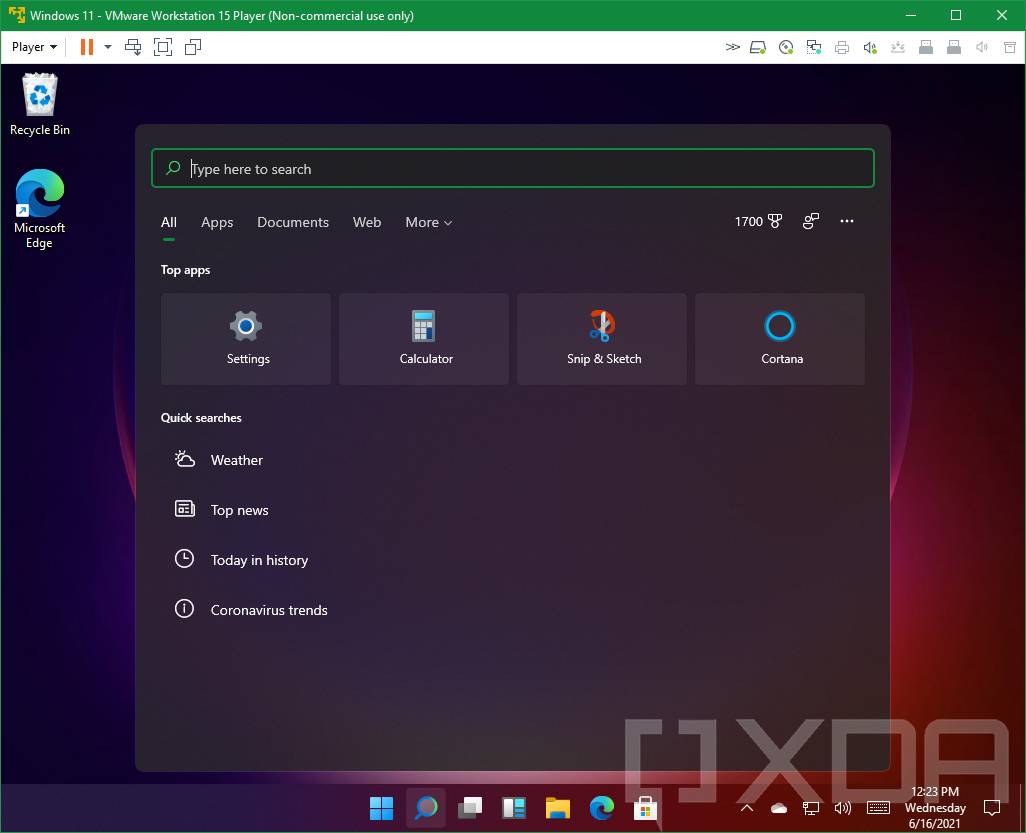Image resolution: width=1026 pixels, height=833 pixels.
Task: Select the Microsoft Edge desktop shortcut
Action: click(39, 209)
